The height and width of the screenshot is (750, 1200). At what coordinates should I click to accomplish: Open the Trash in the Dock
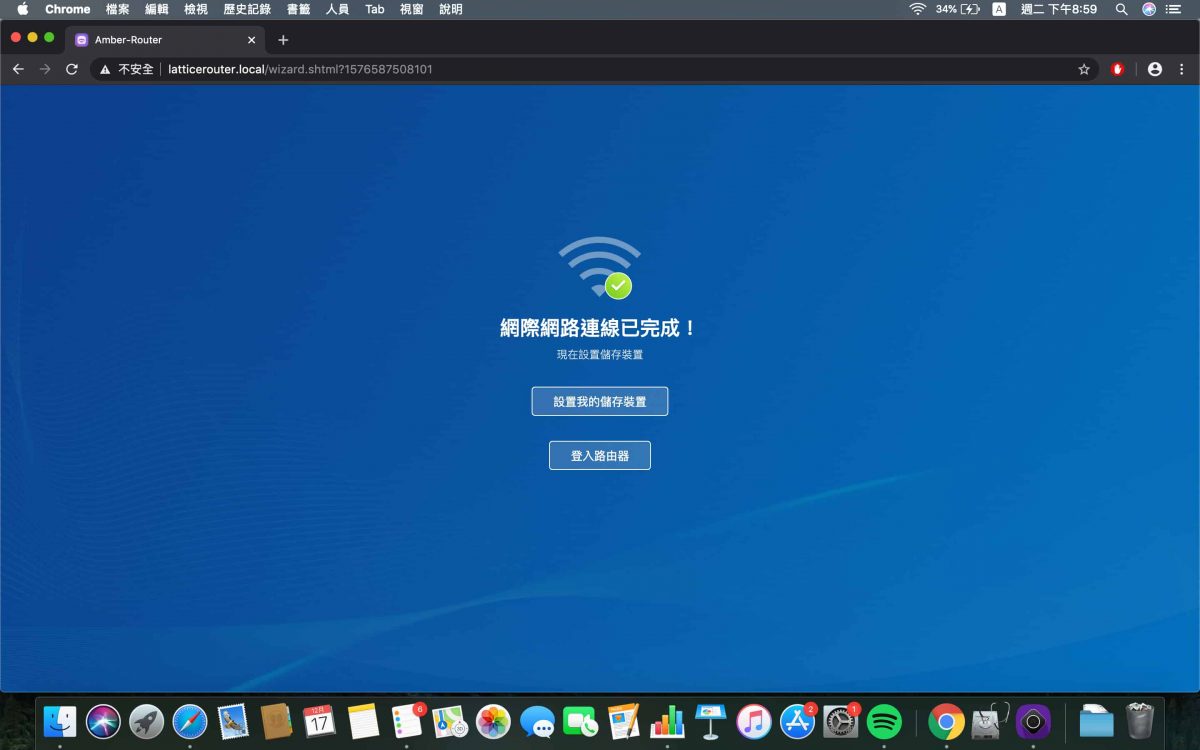pos(1140,721)
